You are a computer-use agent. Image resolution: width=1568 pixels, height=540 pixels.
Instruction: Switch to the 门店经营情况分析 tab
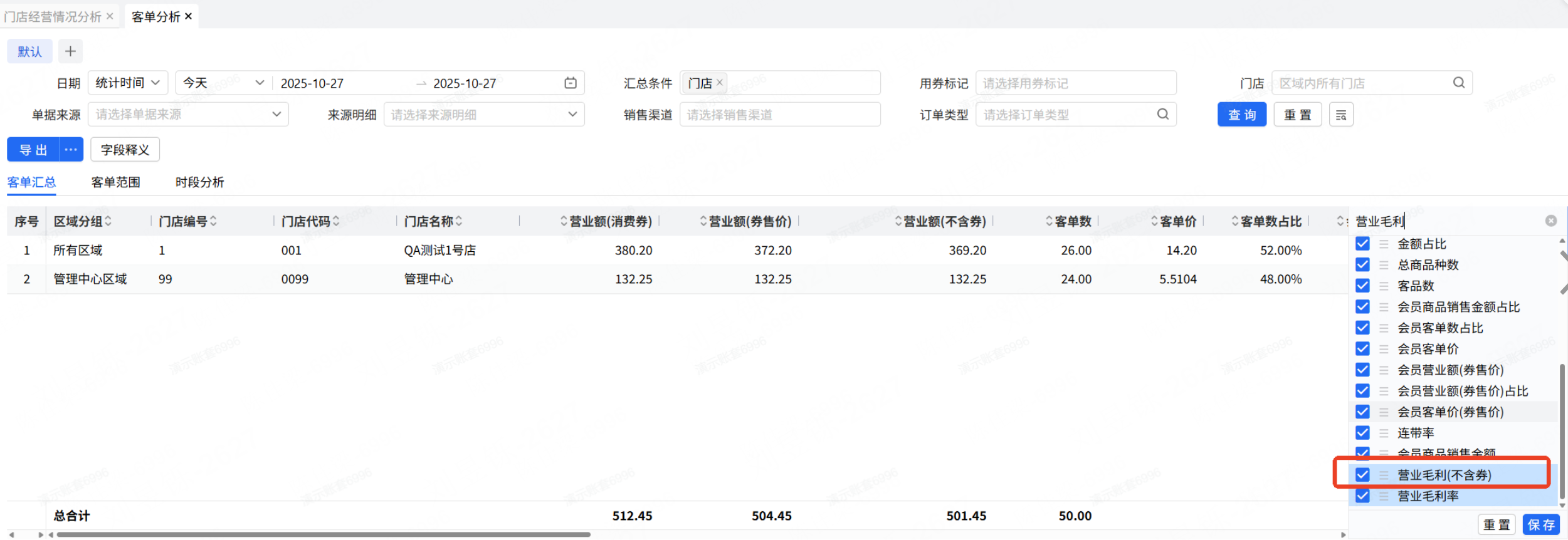tap(53, 17)
